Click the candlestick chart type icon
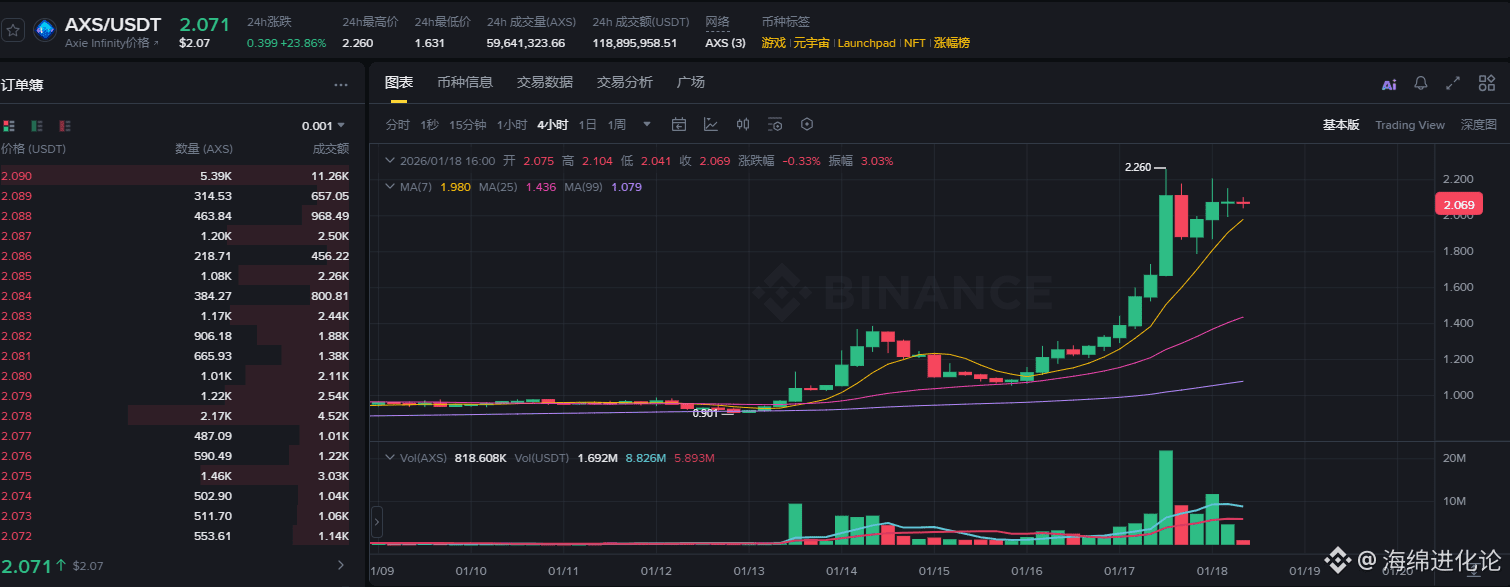This screenshot has height=587, width=1510. [742, 124]
